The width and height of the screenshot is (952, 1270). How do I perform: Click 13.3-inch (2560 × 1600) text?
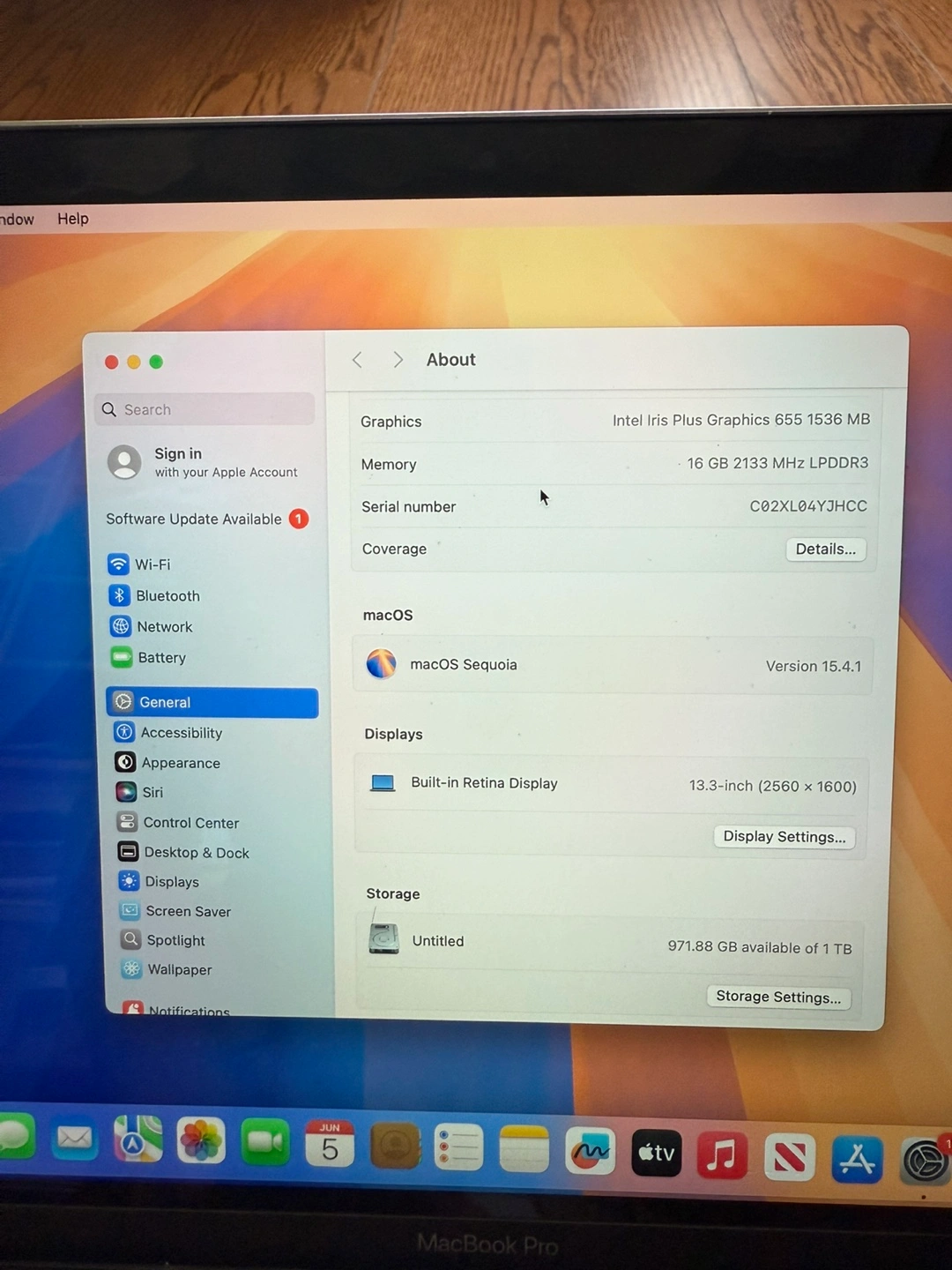click(x=773, y=786)
